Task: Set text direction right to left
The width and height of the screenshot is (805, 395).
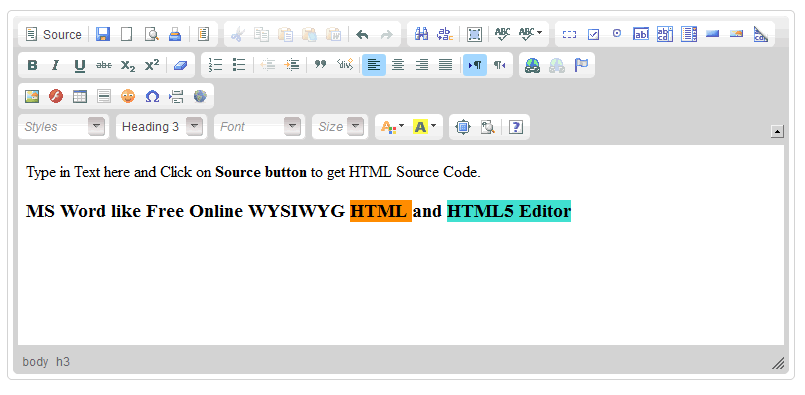Action: click(x=499, y=65)
